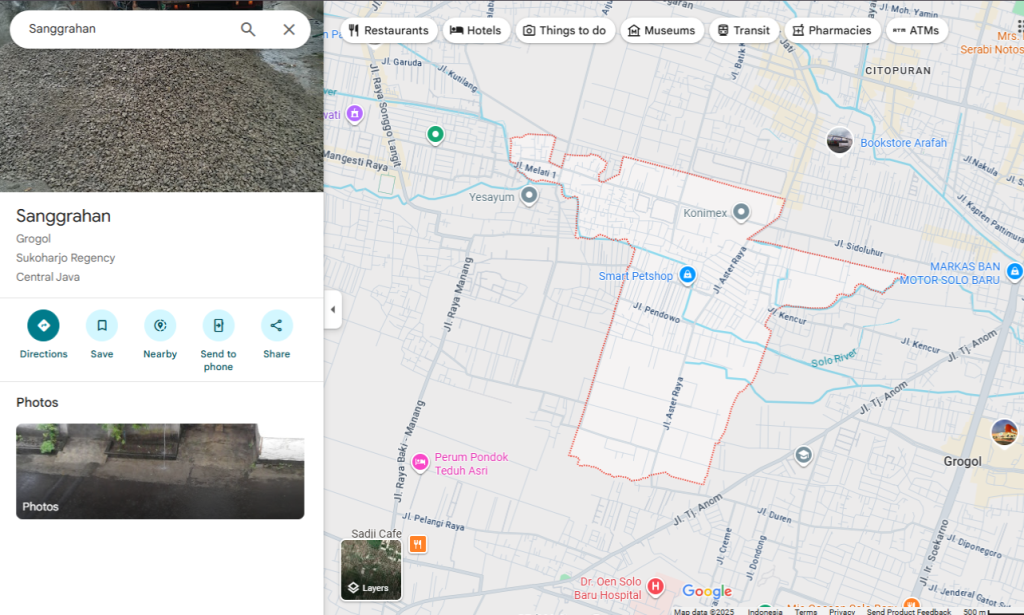Viewport: 1024px width, 615px height.
Task: Select the purple marker near Jl. Raya Songgo Langit
Action: (355, 114)
